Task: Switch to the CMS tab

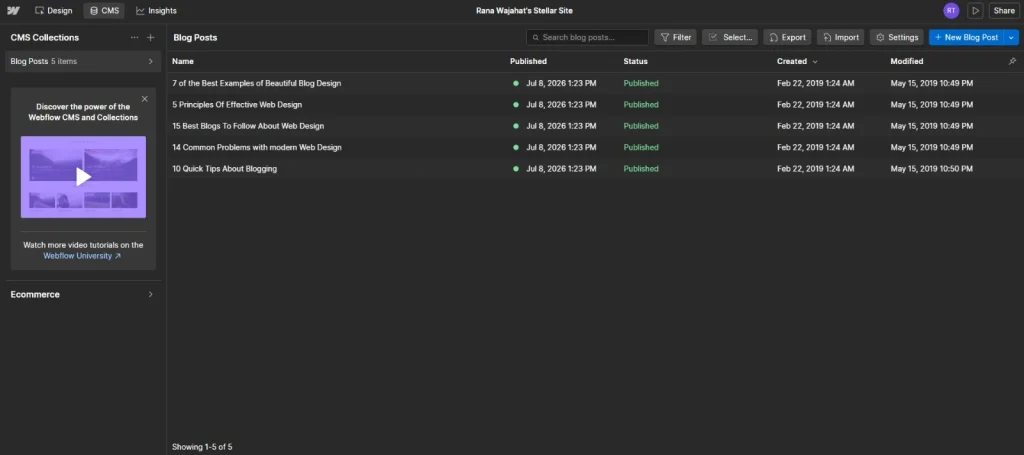Action: click(x=104, y=10)
